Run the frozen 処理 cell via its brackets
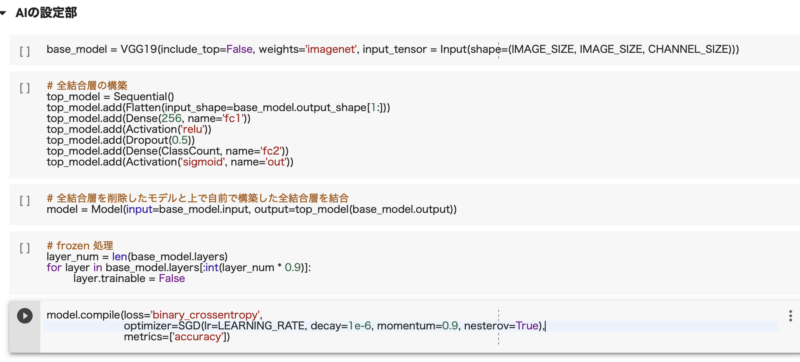Viewport: 800px width, 362px height. point(24,247)
